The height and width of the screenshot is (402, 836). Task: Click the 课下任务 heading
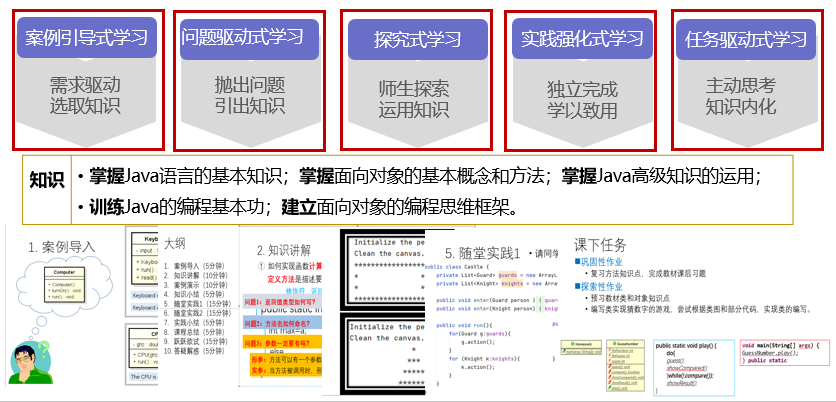point(600,245)
